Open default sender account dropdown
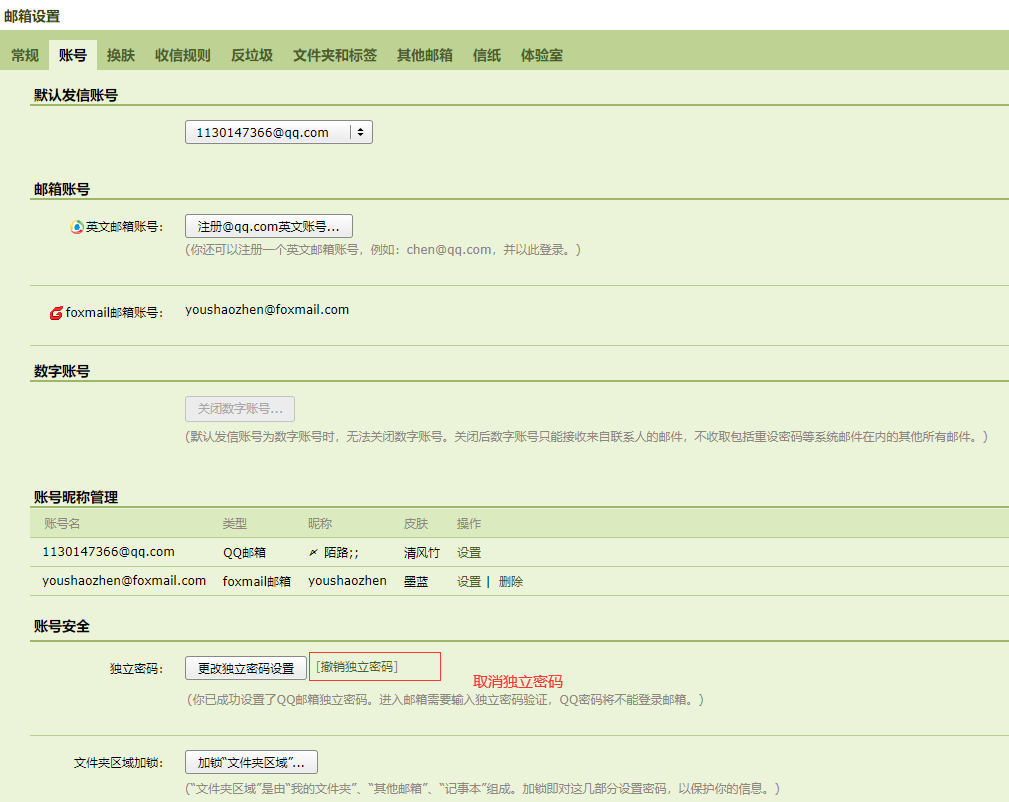Screen dimensions: 1009x802 (279, 132)
